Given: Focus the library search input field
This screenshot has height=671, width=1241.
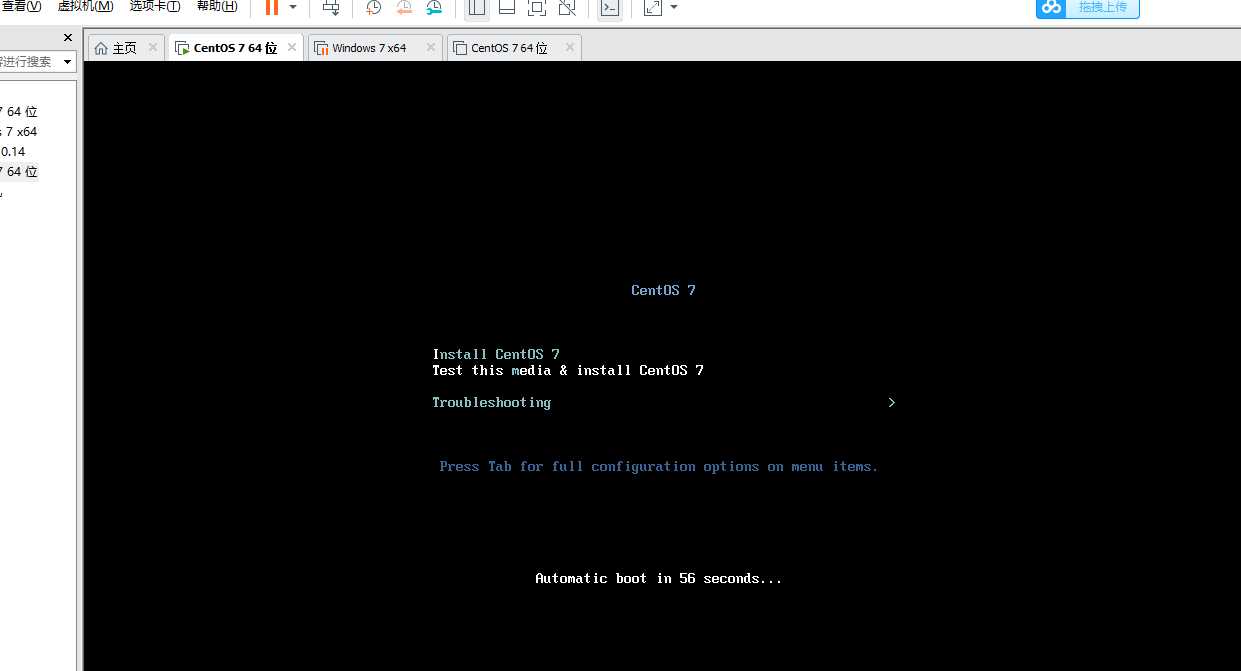Looking at the screenshot, I should point(28,62).
